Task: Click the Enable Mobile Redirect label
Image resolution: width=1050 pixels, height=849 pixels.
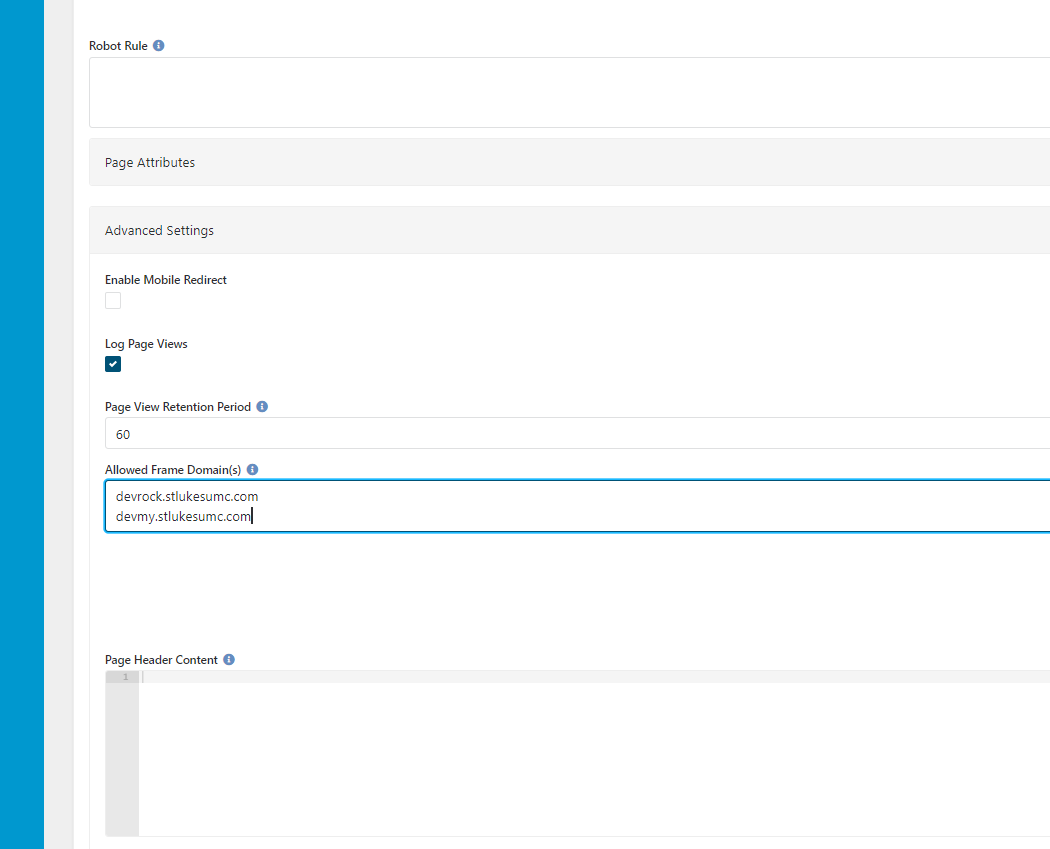Action: pyautogui.click(x=166, y=280)
